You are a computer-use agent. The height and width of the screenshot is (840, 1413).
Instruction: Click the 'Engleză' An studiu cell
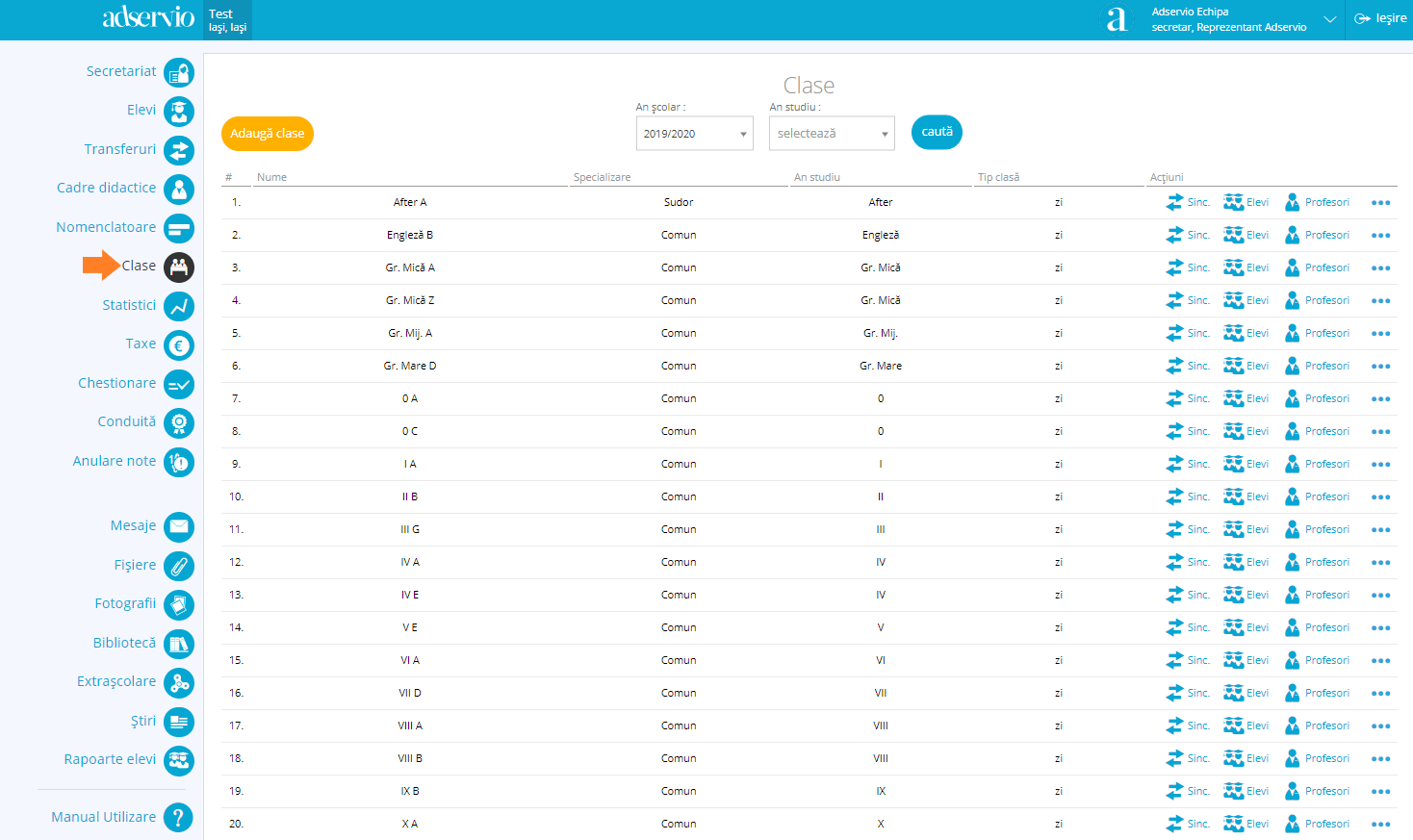881,235
